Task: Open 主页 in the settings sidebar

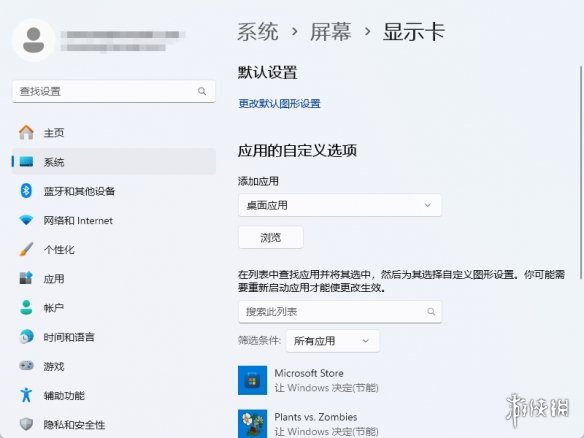Action: (x=114, y=133)
